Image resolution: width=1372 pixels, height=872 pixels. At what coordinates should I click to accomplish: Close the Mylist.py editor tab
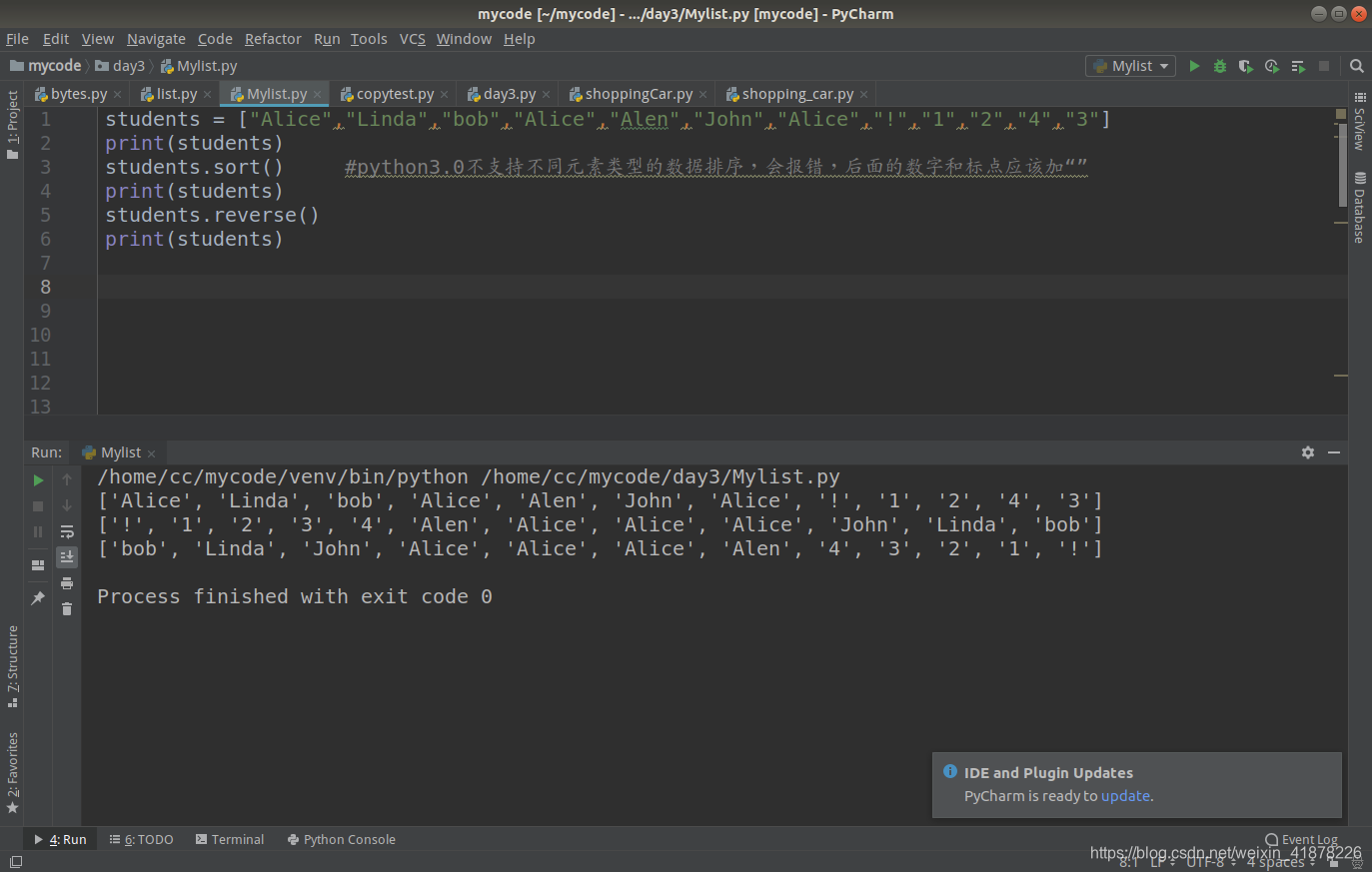317,94
